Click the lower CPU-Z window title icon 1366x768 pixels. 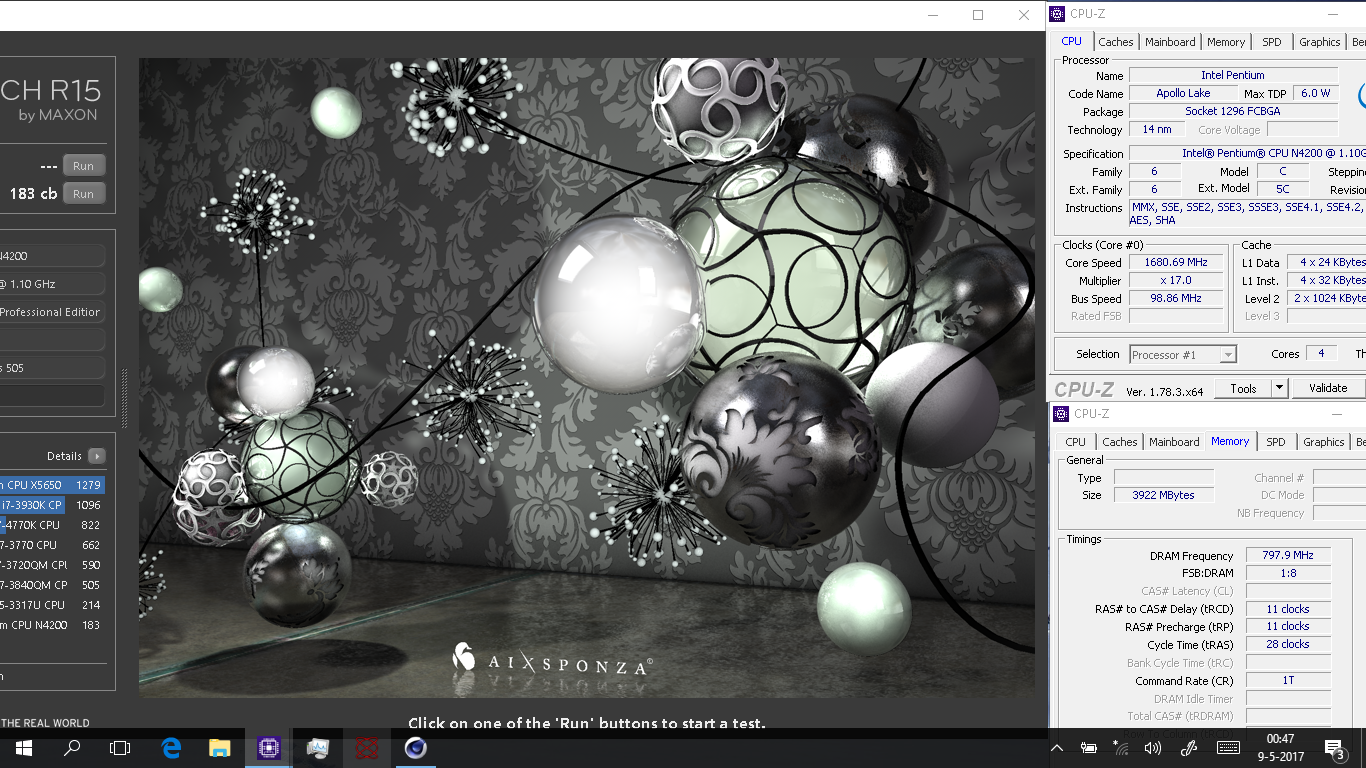click(x=1061, y=414)
